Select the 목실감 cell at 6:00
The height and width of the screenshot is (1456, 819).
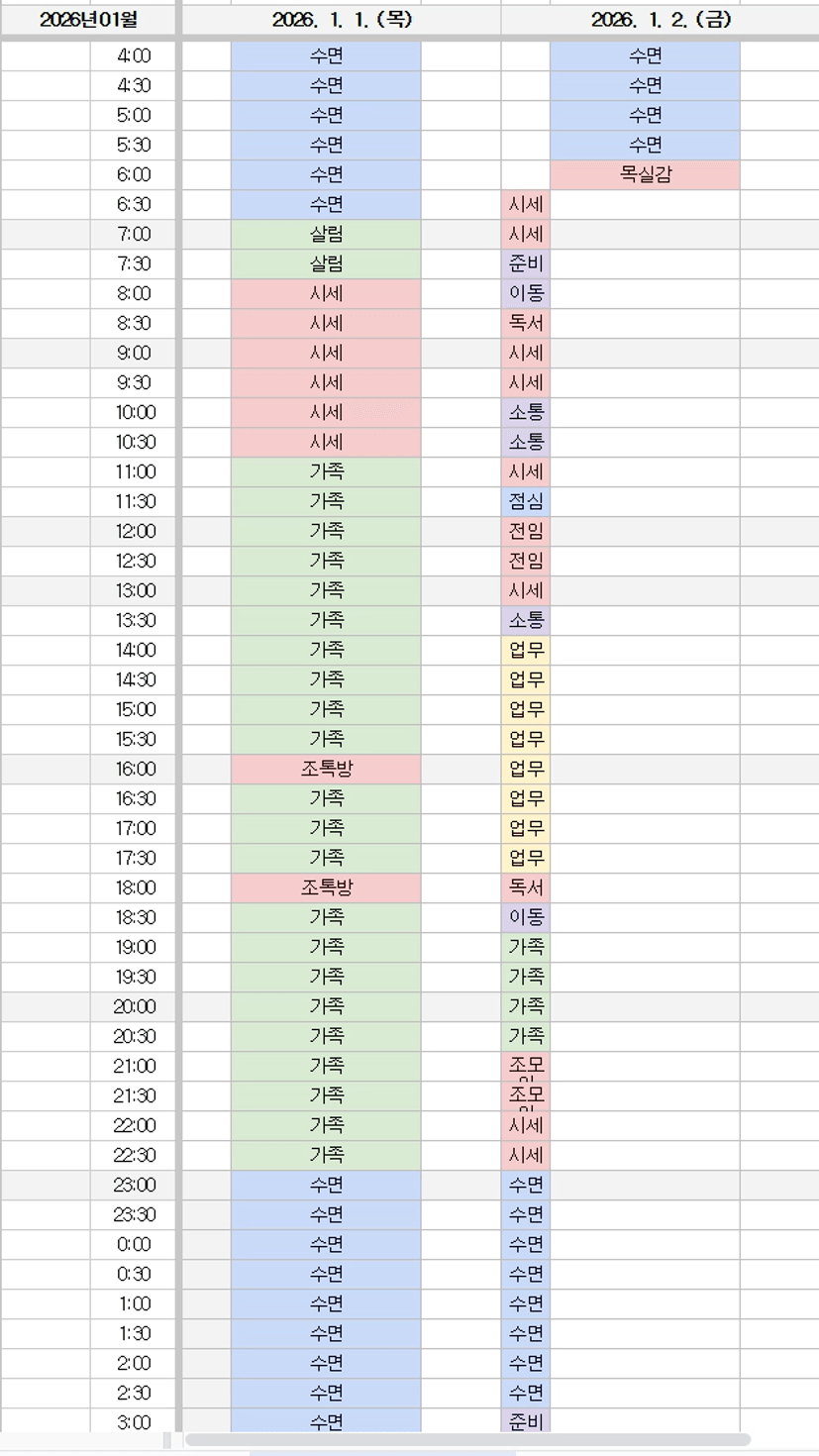(645, 175)
